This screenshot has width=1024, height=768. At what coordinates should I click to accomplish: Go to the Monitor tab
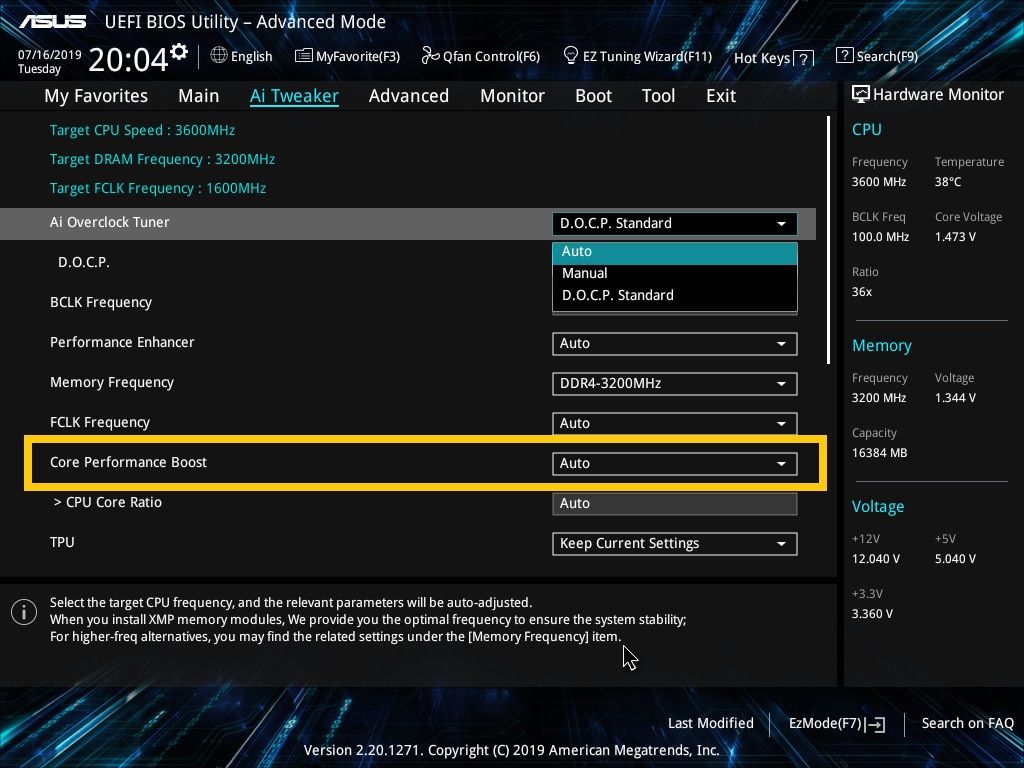point(512,96)
